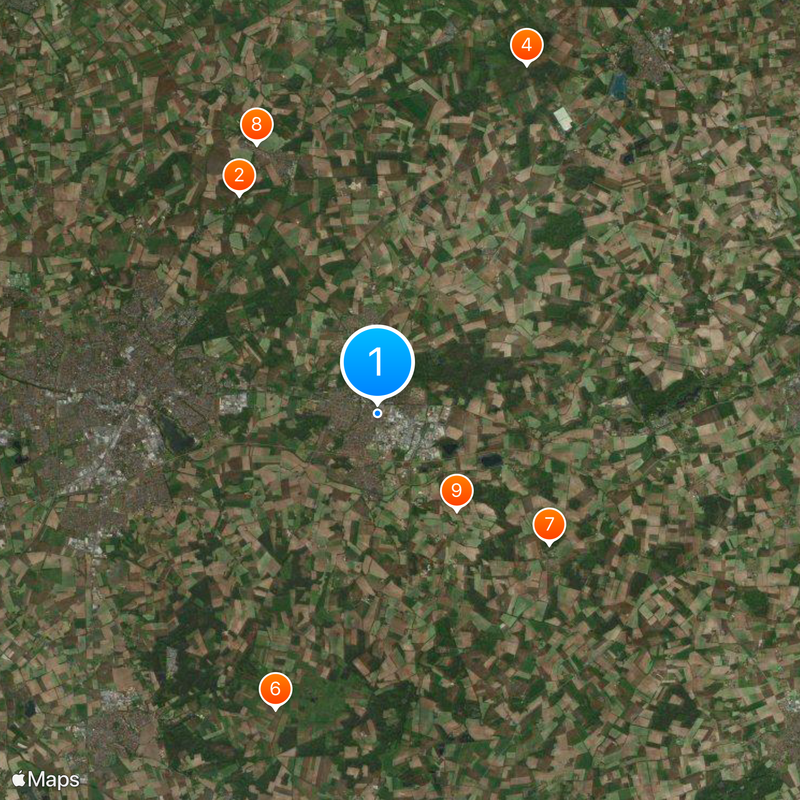800x800 pixels.
Task: Select the large blue pin numbered 1
Action: point(377,362)
